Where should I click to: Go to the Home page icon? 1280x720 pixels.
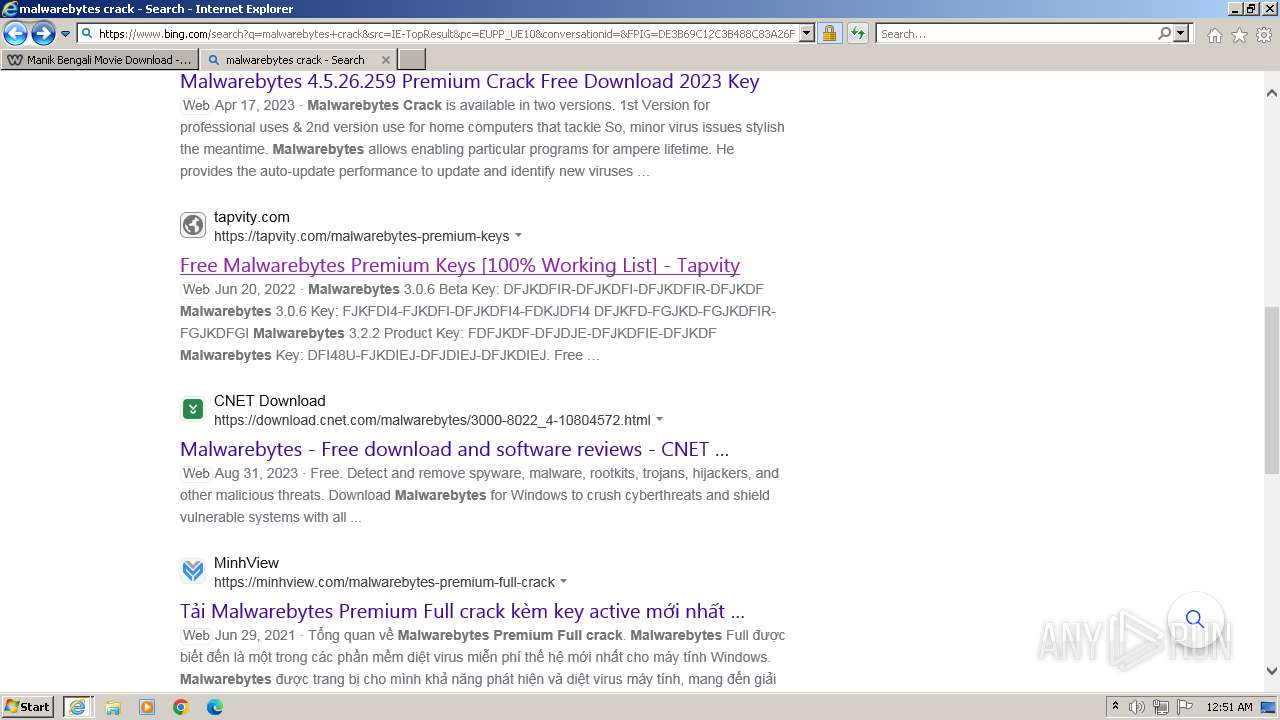[1214, 35]
